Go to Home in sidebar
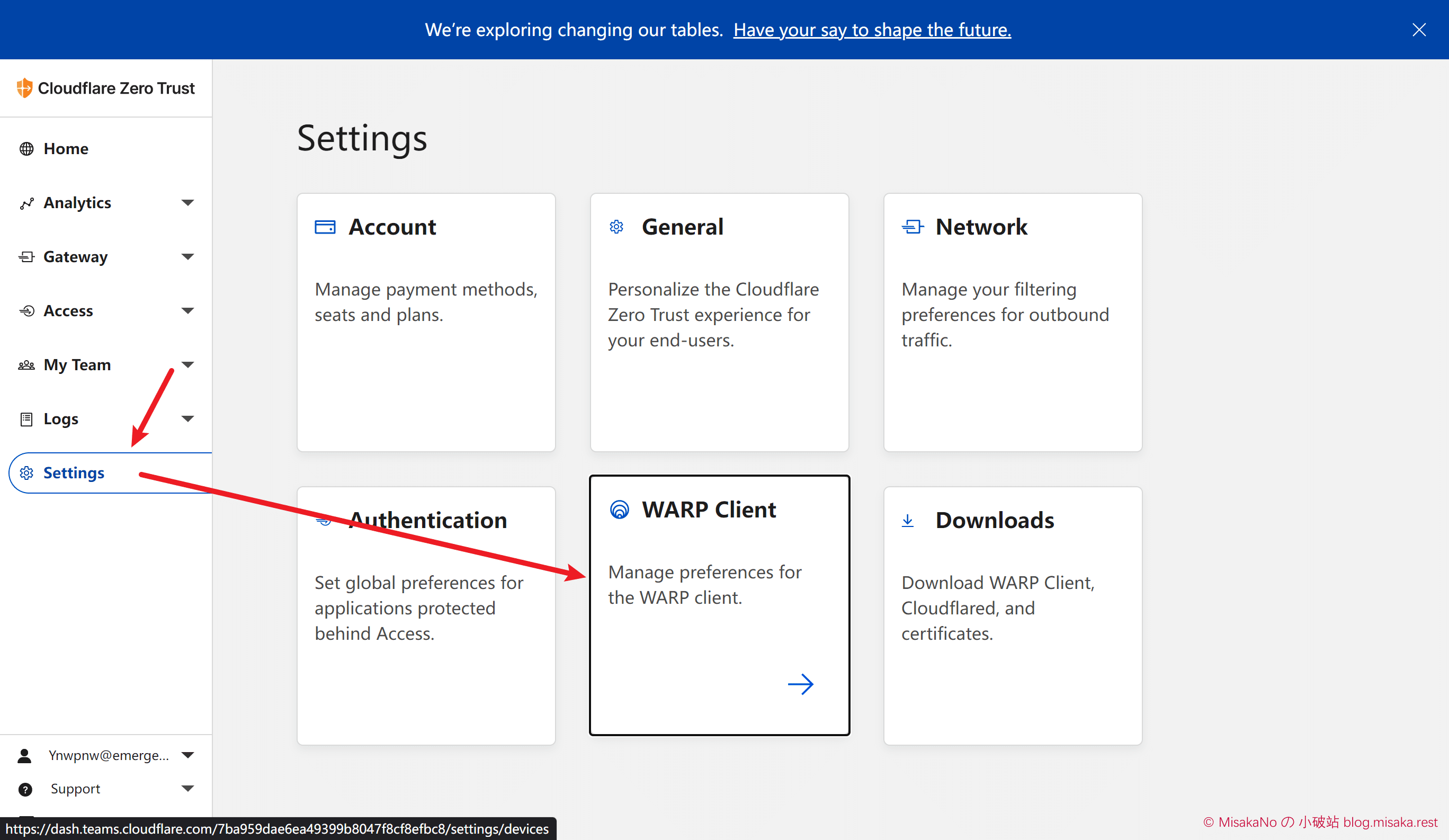 point(66,149)
